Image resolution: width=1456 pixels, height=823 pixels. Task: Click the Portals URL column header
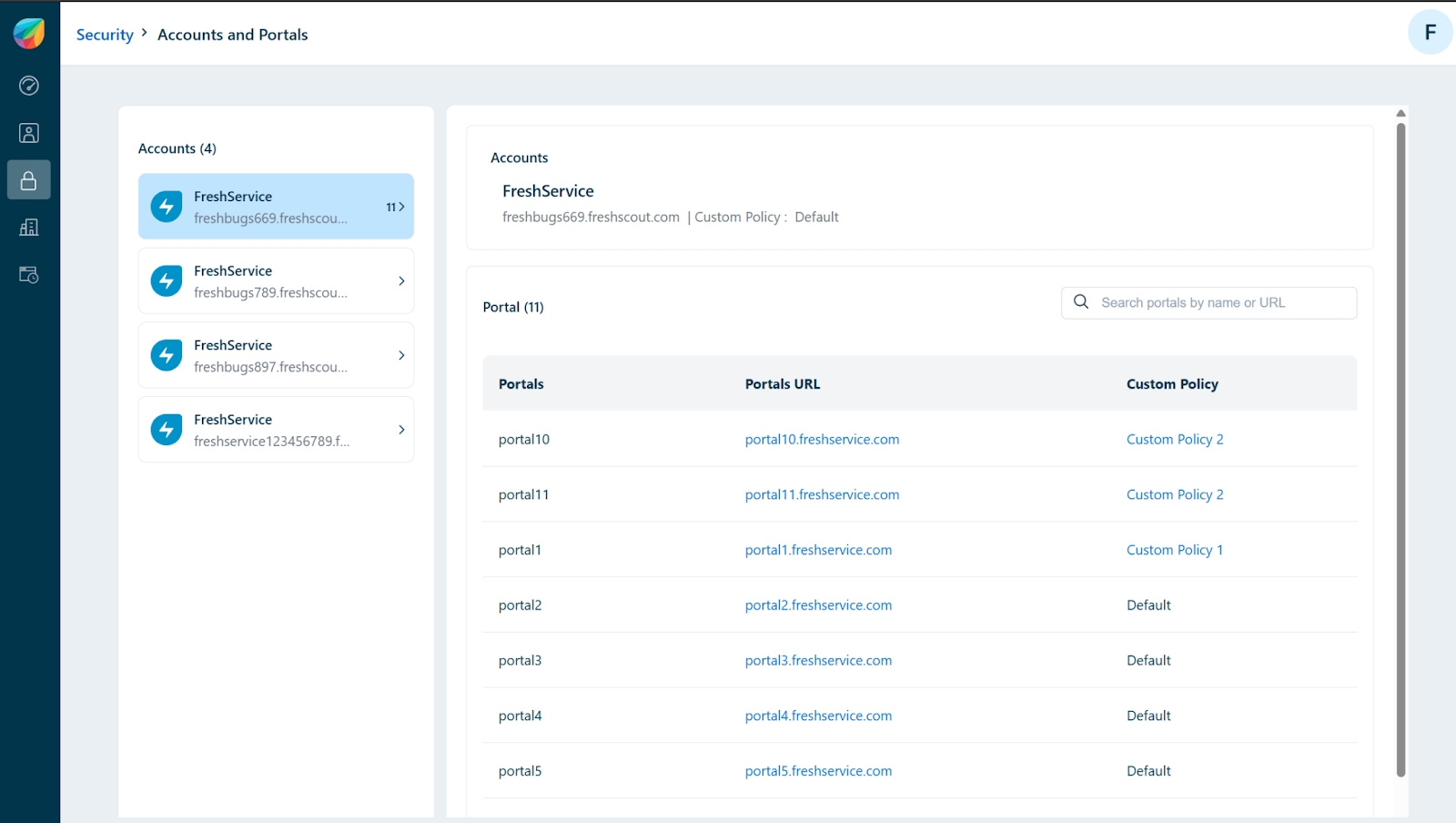tap(783, 384)
